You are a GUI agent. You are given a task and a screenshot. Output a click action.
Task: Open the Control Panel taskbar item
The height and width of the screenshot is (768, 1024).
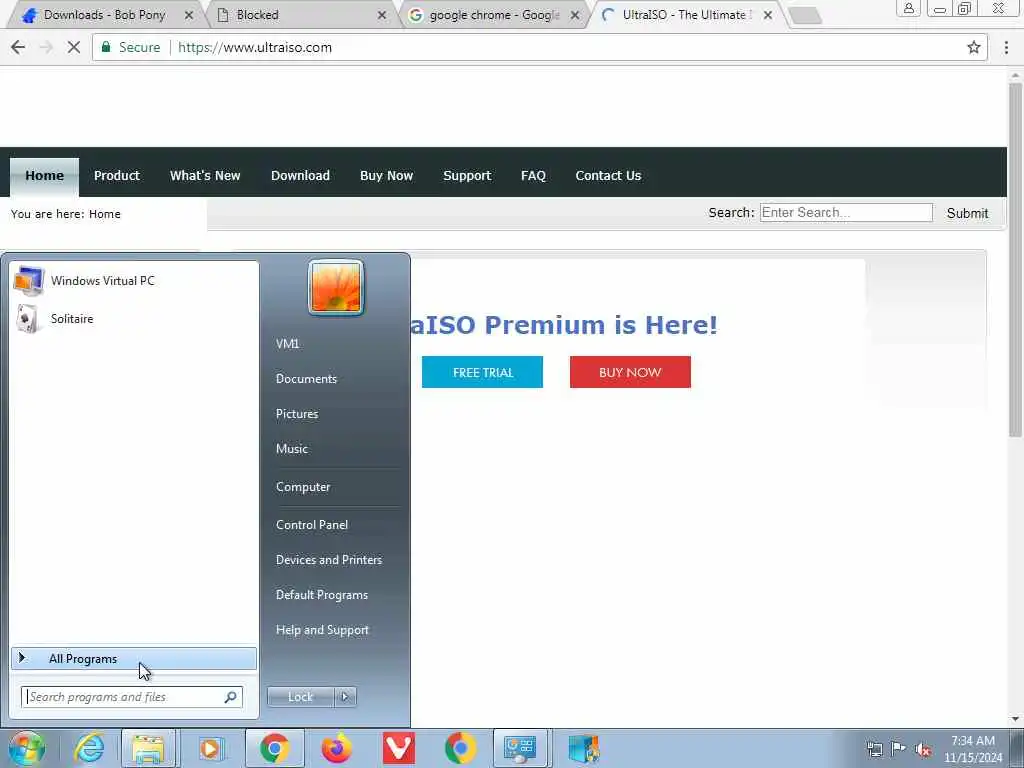[521, 748]
